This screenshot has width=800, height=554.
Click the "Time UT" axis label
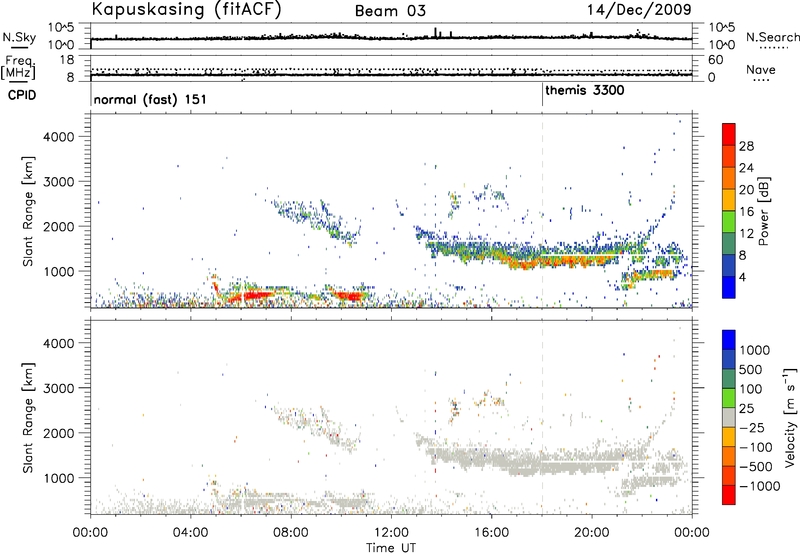click(391, 548)
